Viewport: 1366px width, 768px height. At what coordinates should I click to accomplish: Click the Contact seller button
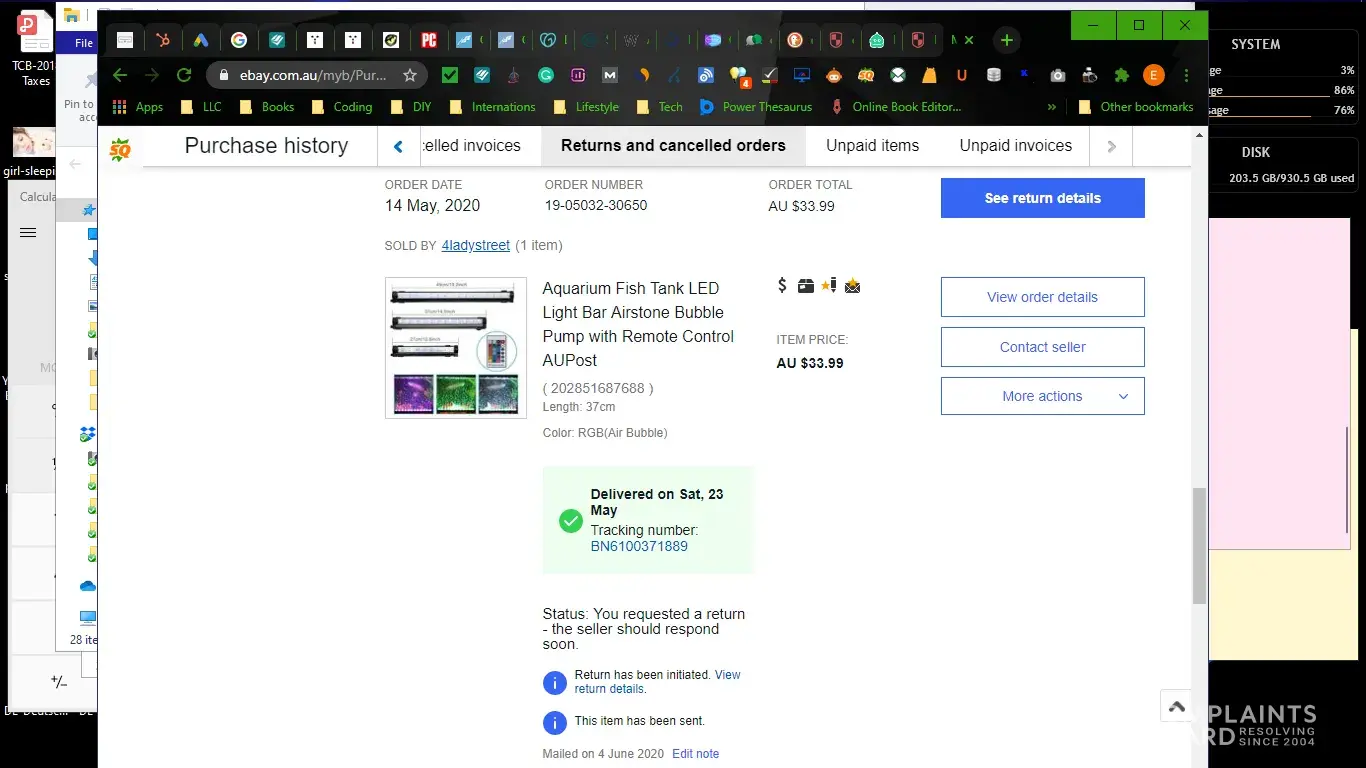point(1042,347)
